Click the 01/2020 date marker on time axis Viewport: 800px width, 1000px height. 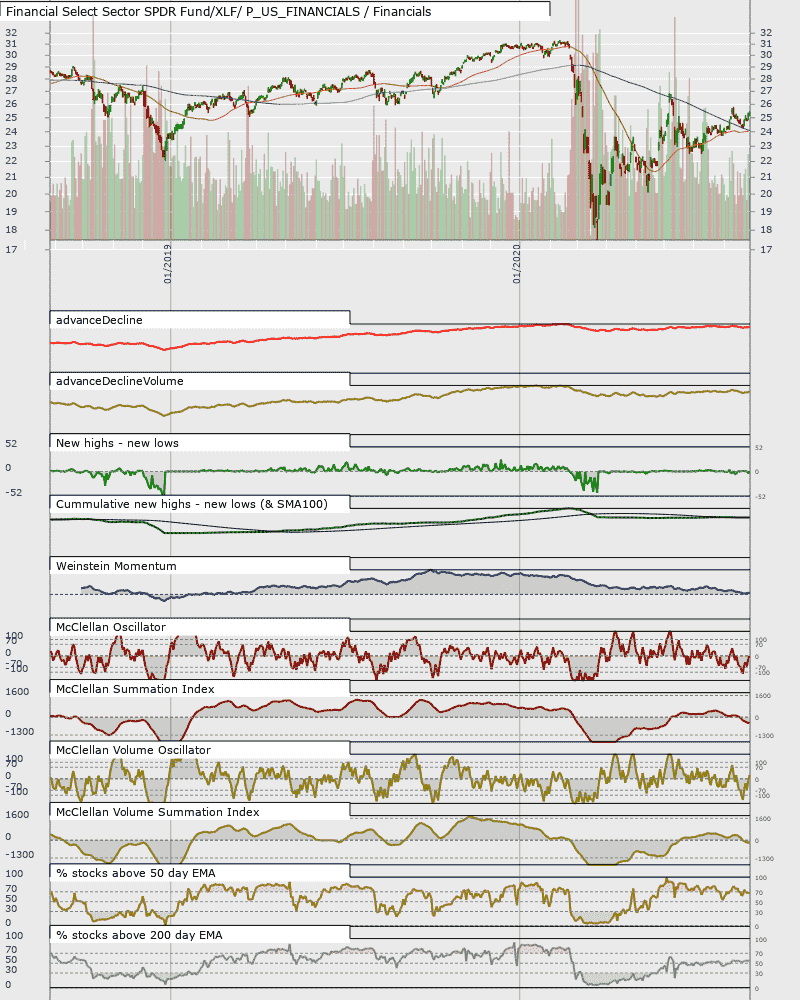(x=517, y=263)
